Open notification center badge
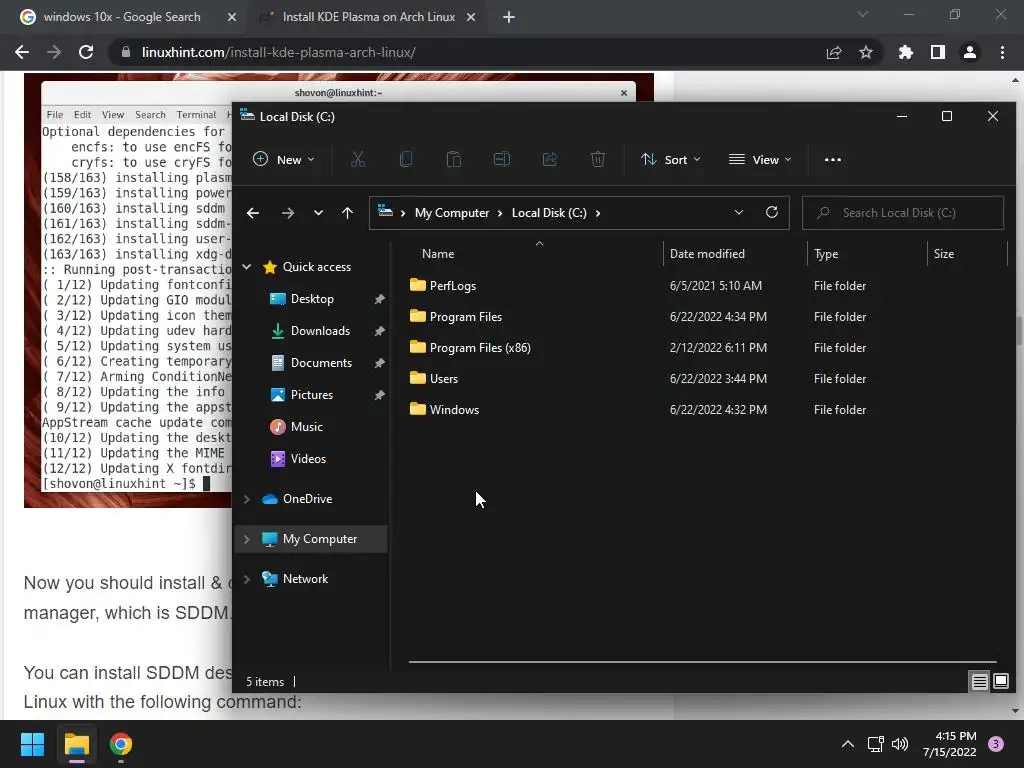The image size is (1024, 768). coord(996,744)
